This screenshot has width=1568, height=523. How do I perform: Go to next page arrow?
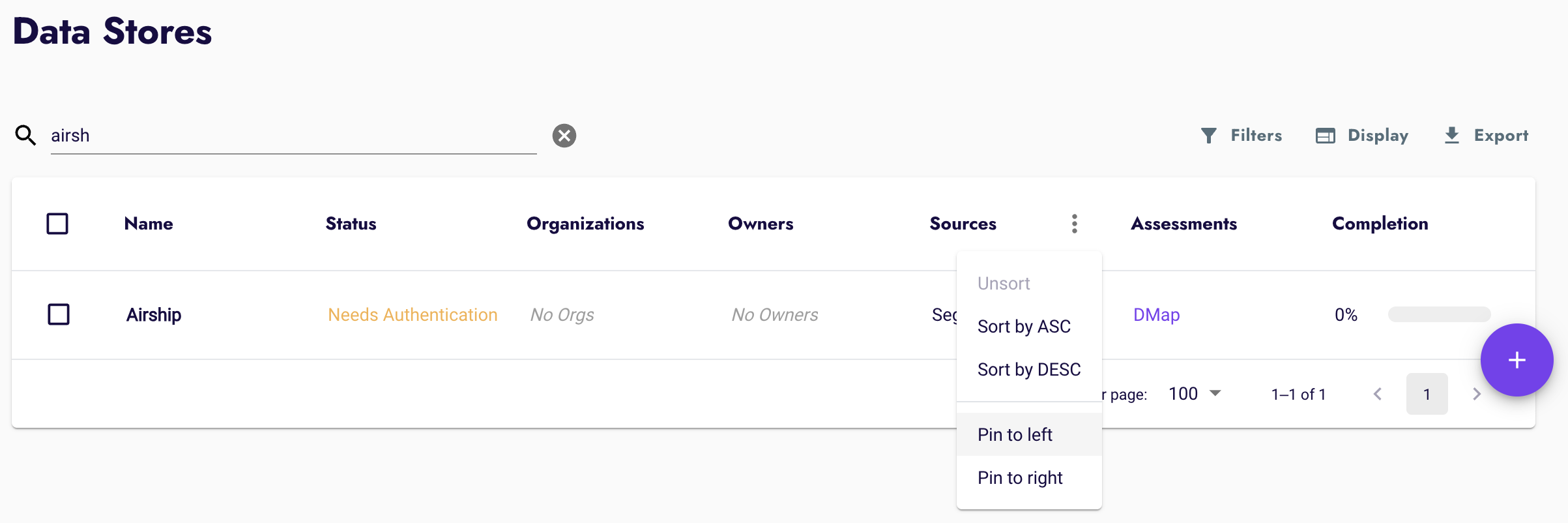coord(1477,394)
